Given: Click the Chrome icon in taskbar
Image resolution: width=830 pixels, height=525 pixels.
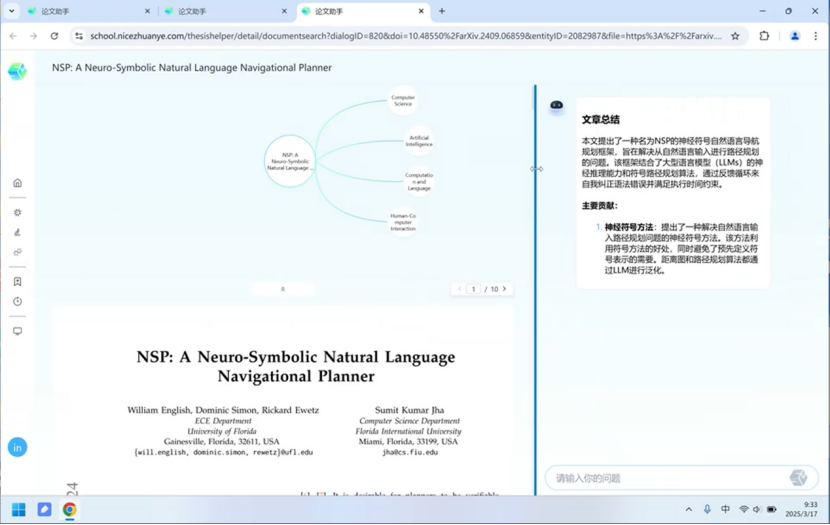Looking at the screenshot, I should (x=69, y=510).
